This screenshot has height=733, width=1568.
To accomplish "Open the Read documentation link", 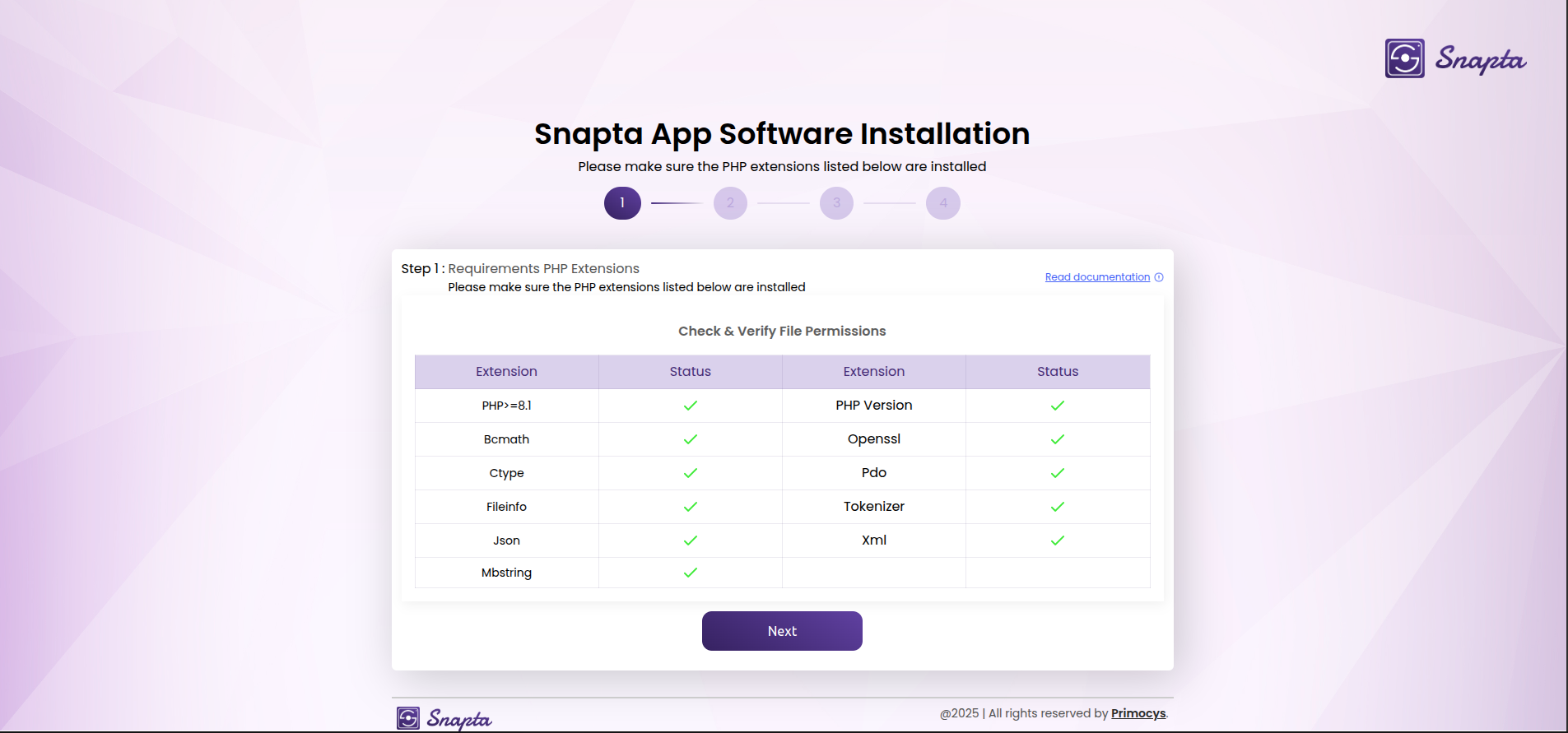I will (x=1097, y=277).
